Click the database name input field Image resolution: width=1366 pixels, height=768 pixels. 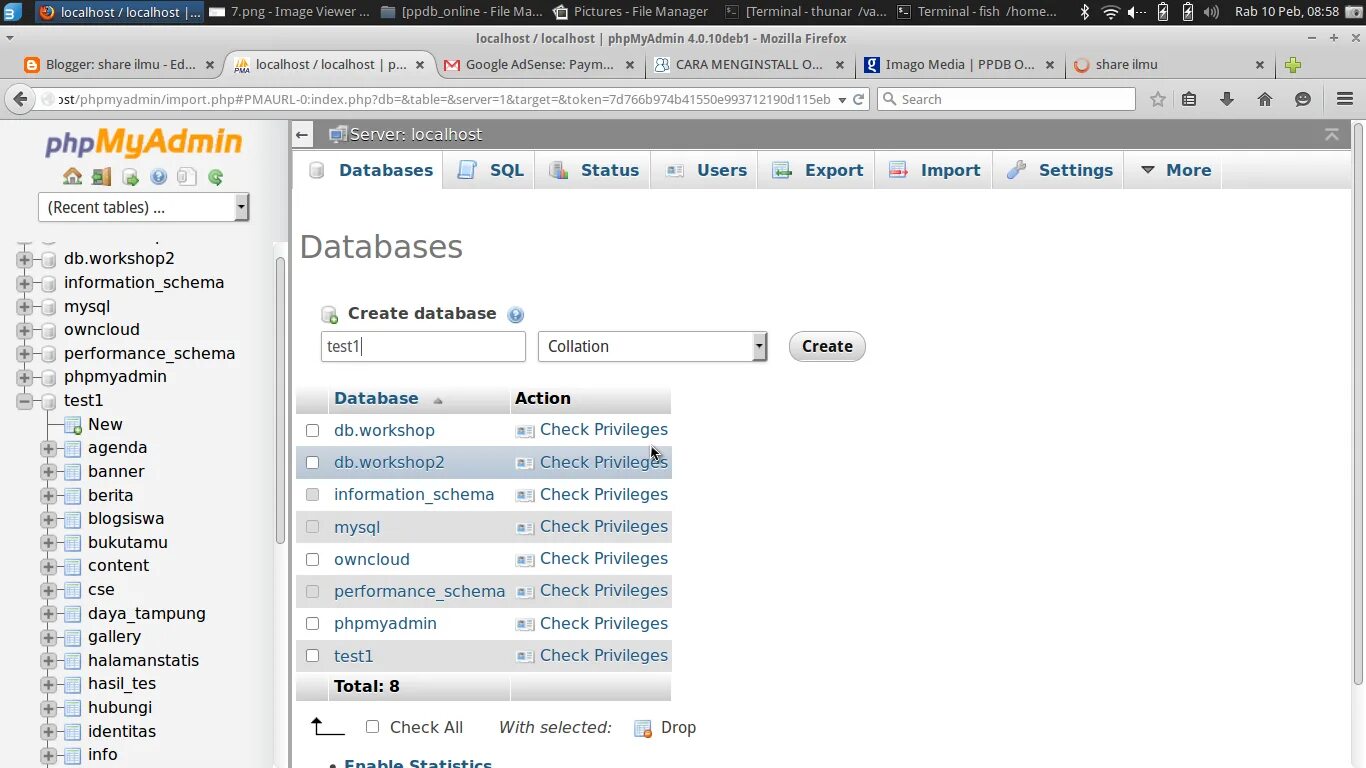pos(423,347)
